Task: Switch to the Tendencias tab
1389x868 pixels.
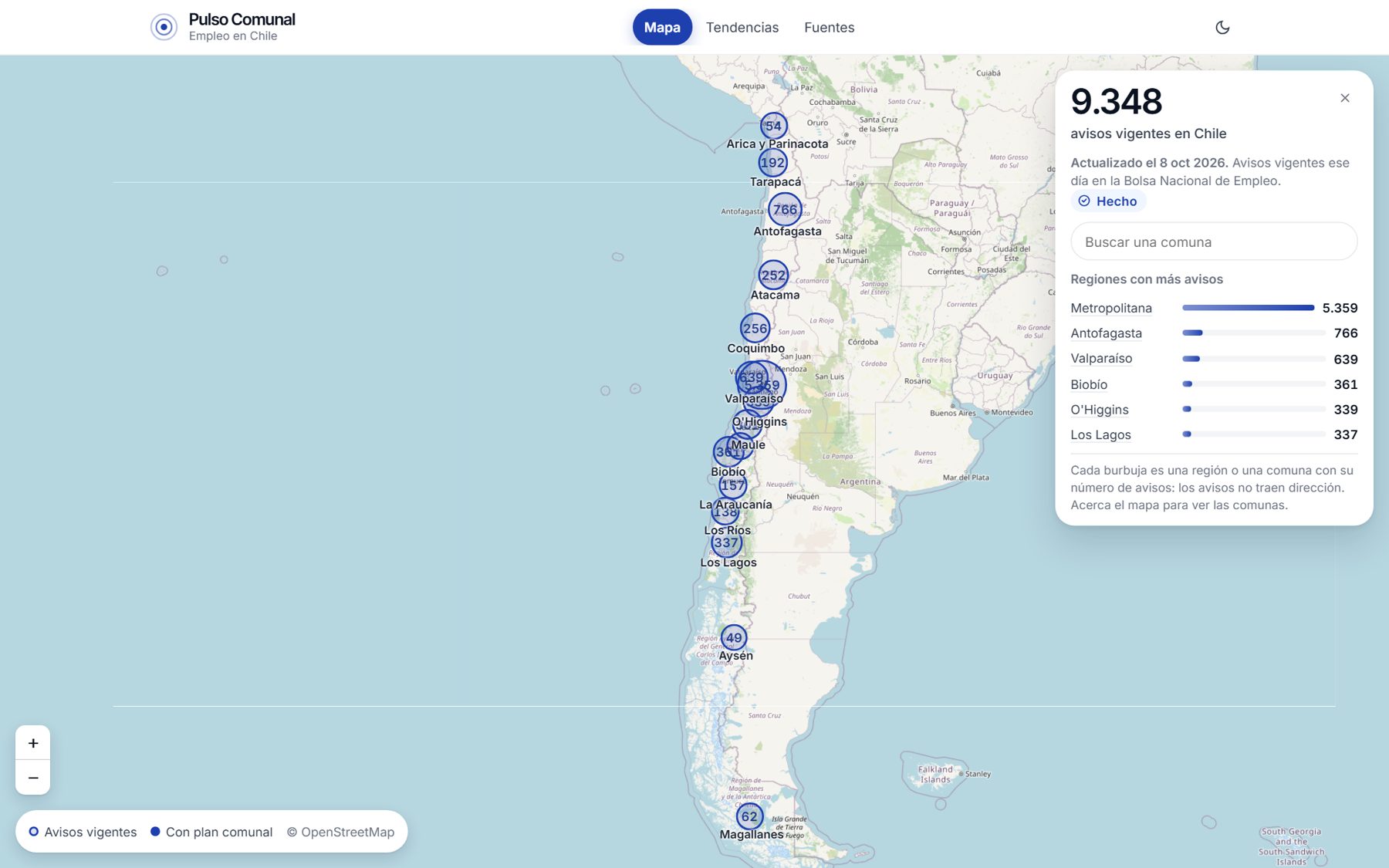Action: tap(742, 27)
